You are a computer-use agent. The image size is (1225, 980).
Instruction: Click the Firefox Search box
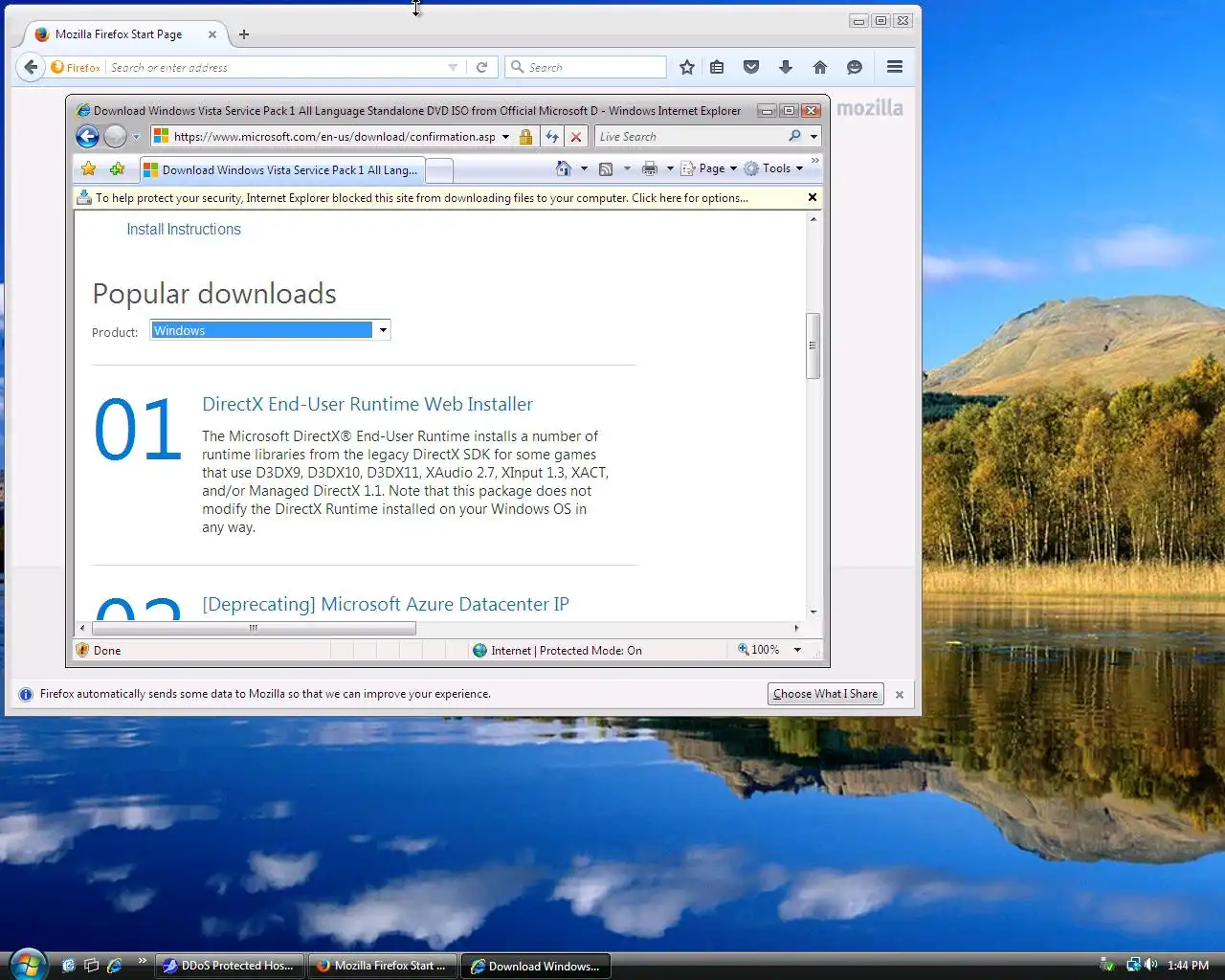pos(586,68)
